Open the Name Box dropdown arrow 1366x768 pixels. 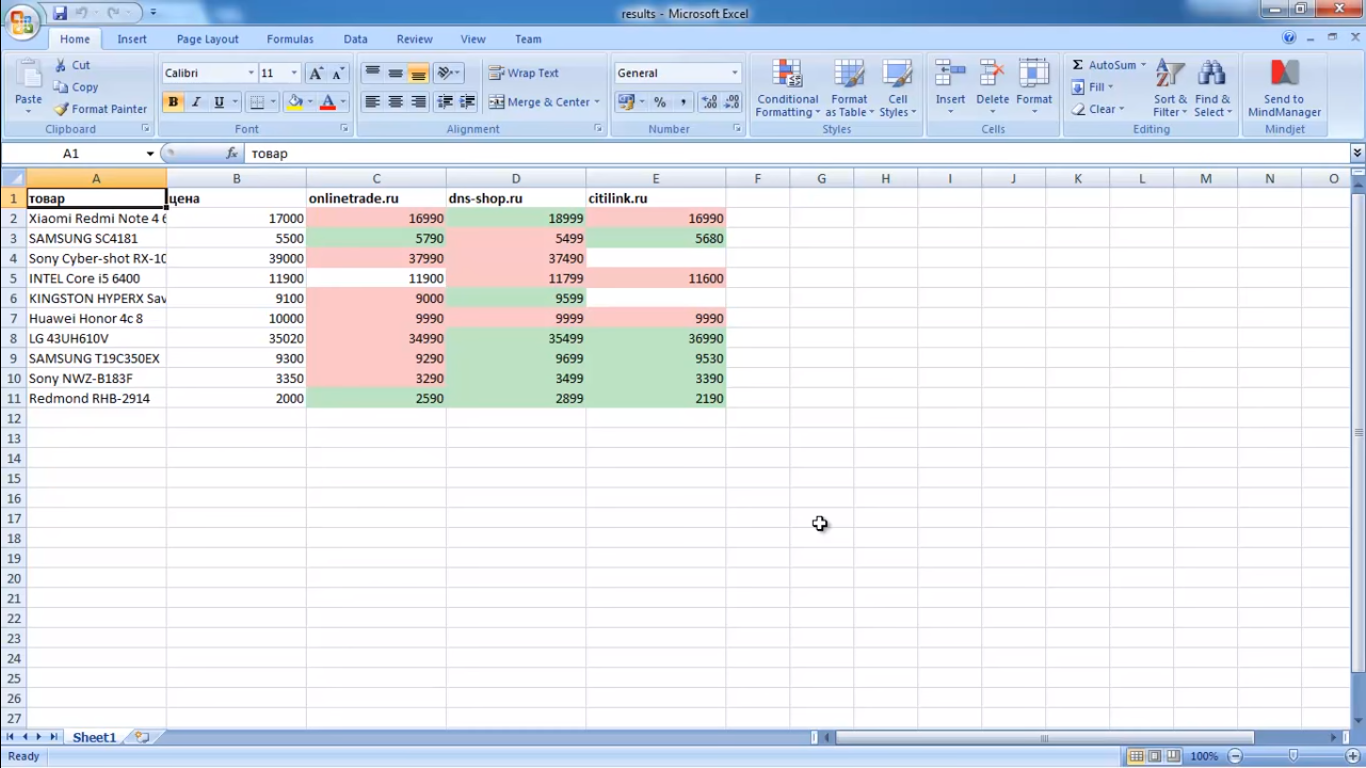150,154
